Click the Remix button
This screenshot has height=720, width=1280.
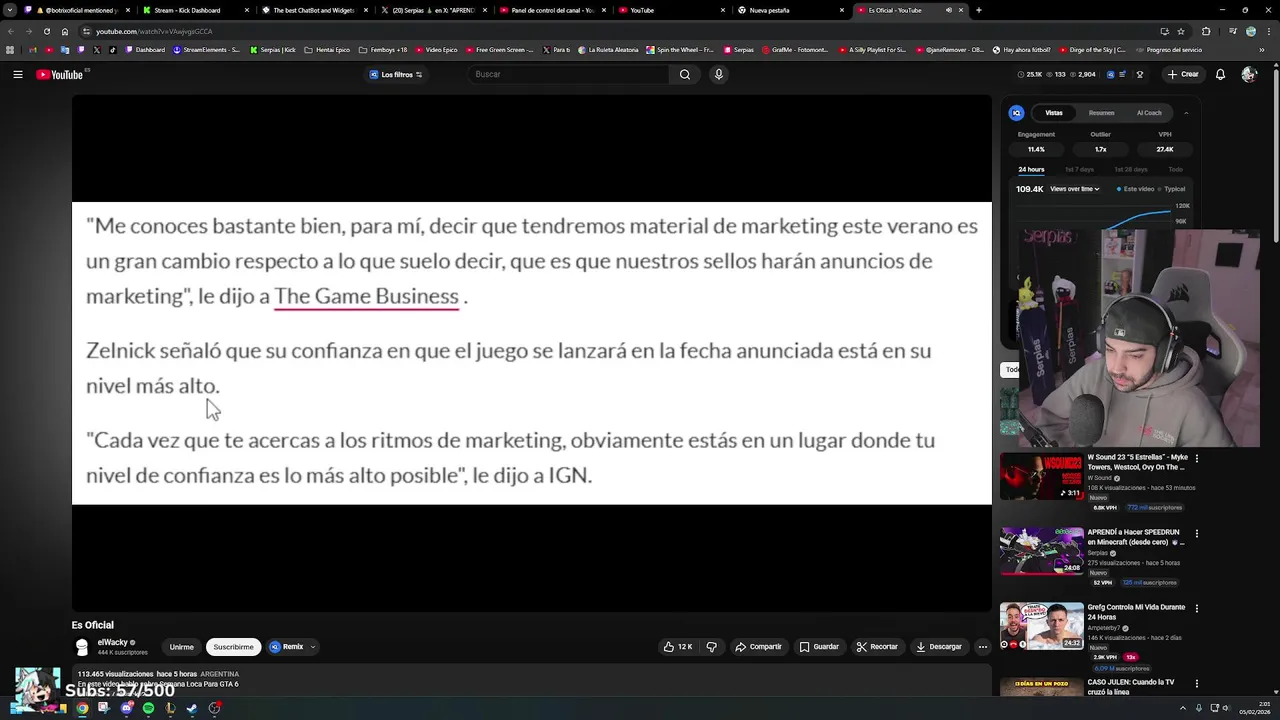click(287, 647)
